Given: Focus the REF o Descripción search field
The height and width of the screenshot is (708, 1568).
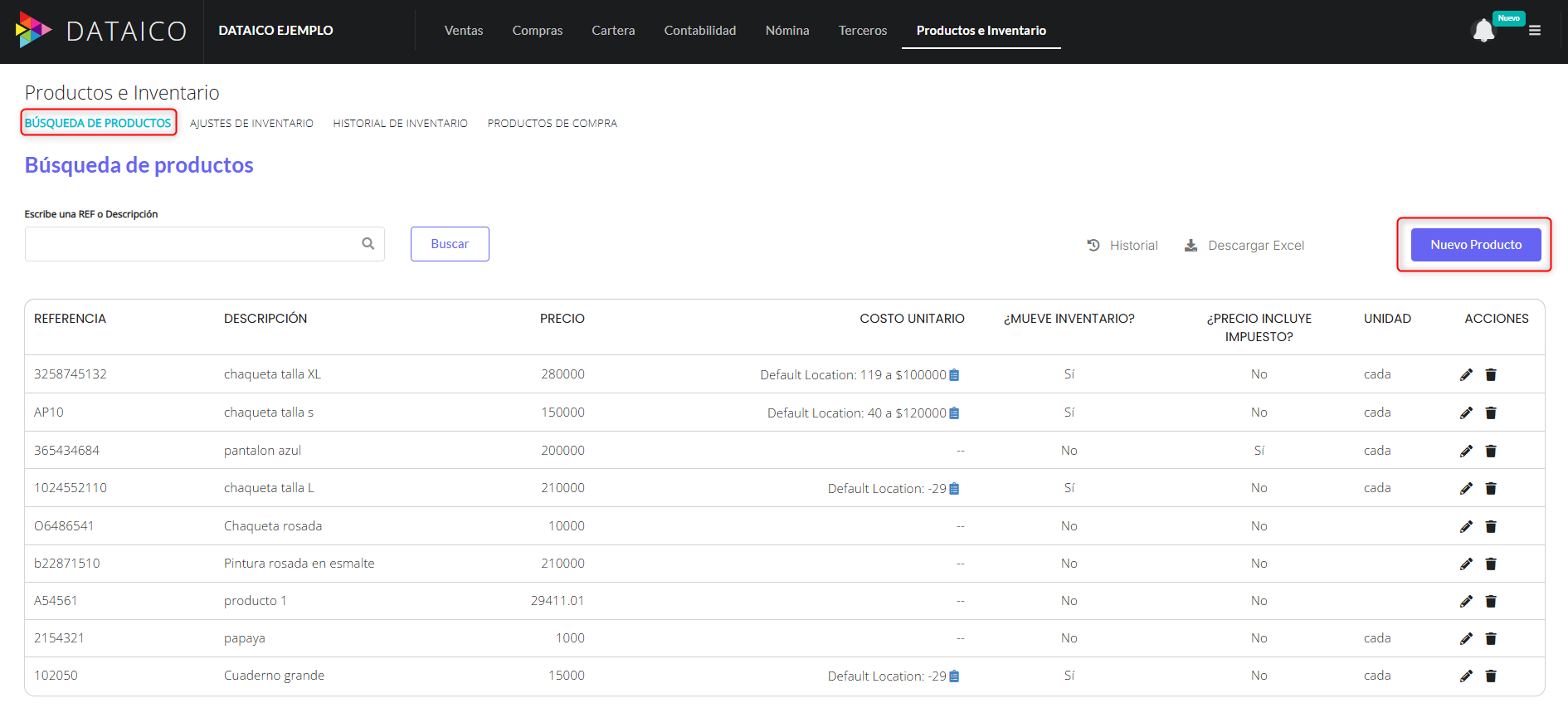Looking at the screenshot, I should [x=205, y=244].
